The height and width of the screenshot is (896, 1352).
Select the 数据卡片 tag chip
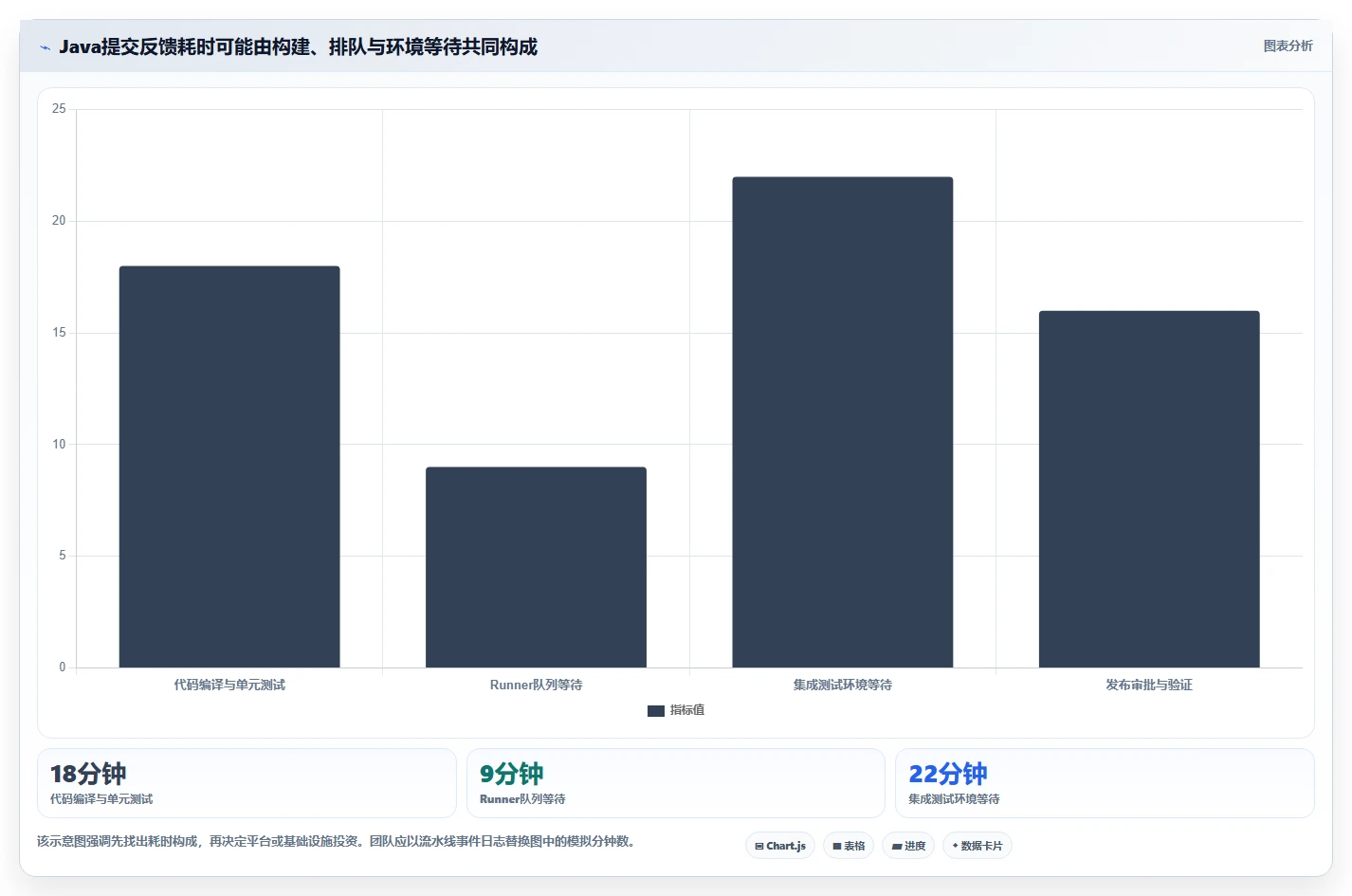point(977,846)
